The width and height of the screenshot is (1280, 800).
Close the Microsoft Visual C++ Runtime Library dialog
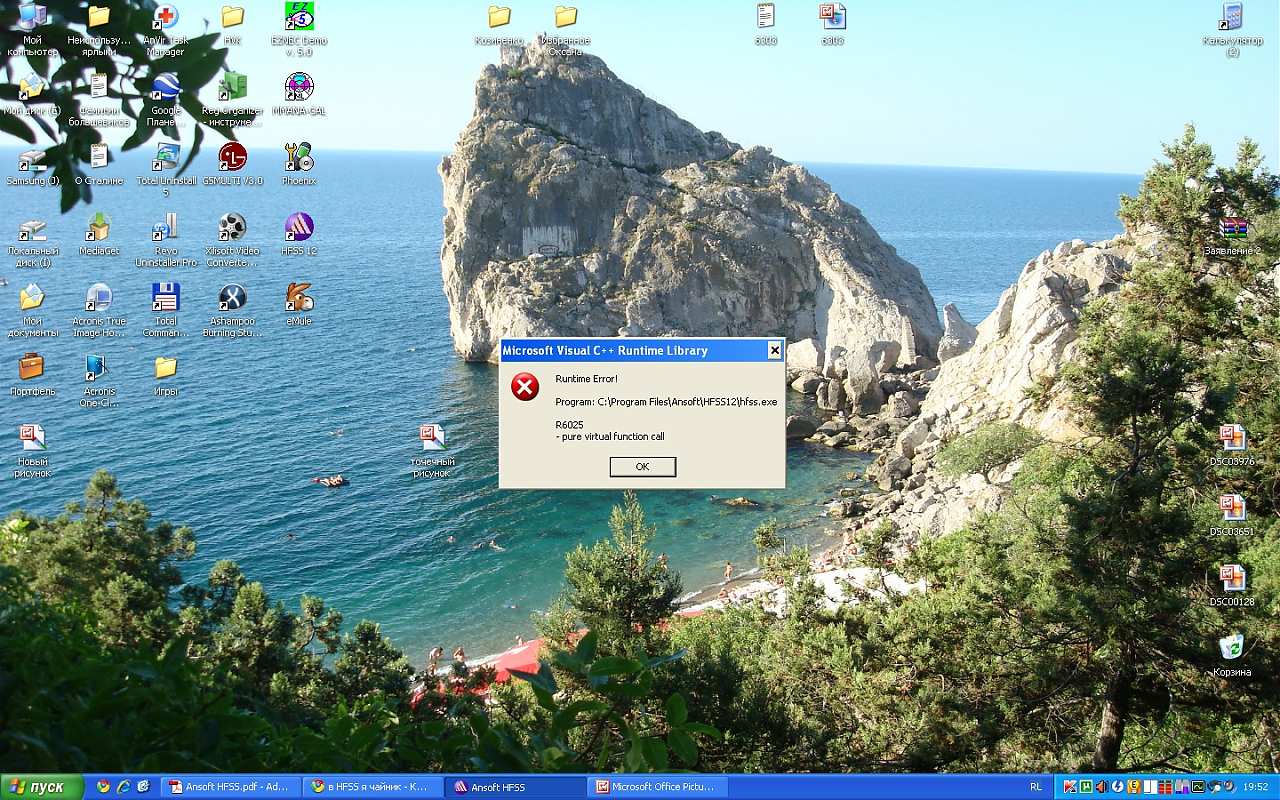(x=774, y=350)
